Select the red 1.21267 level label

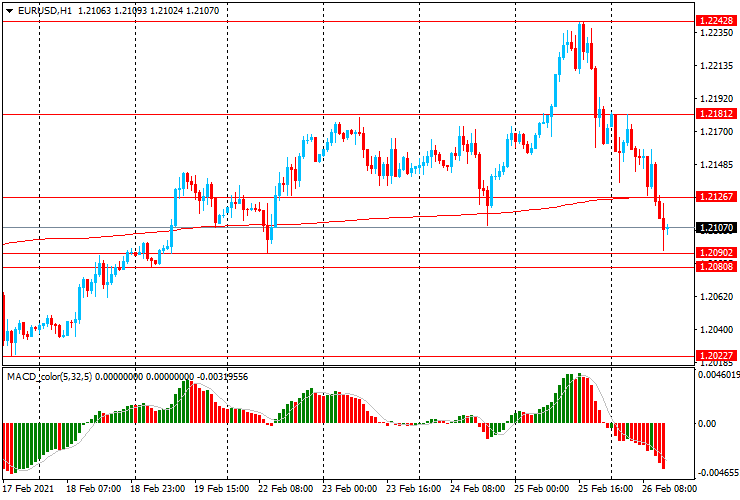coord(716,197)
